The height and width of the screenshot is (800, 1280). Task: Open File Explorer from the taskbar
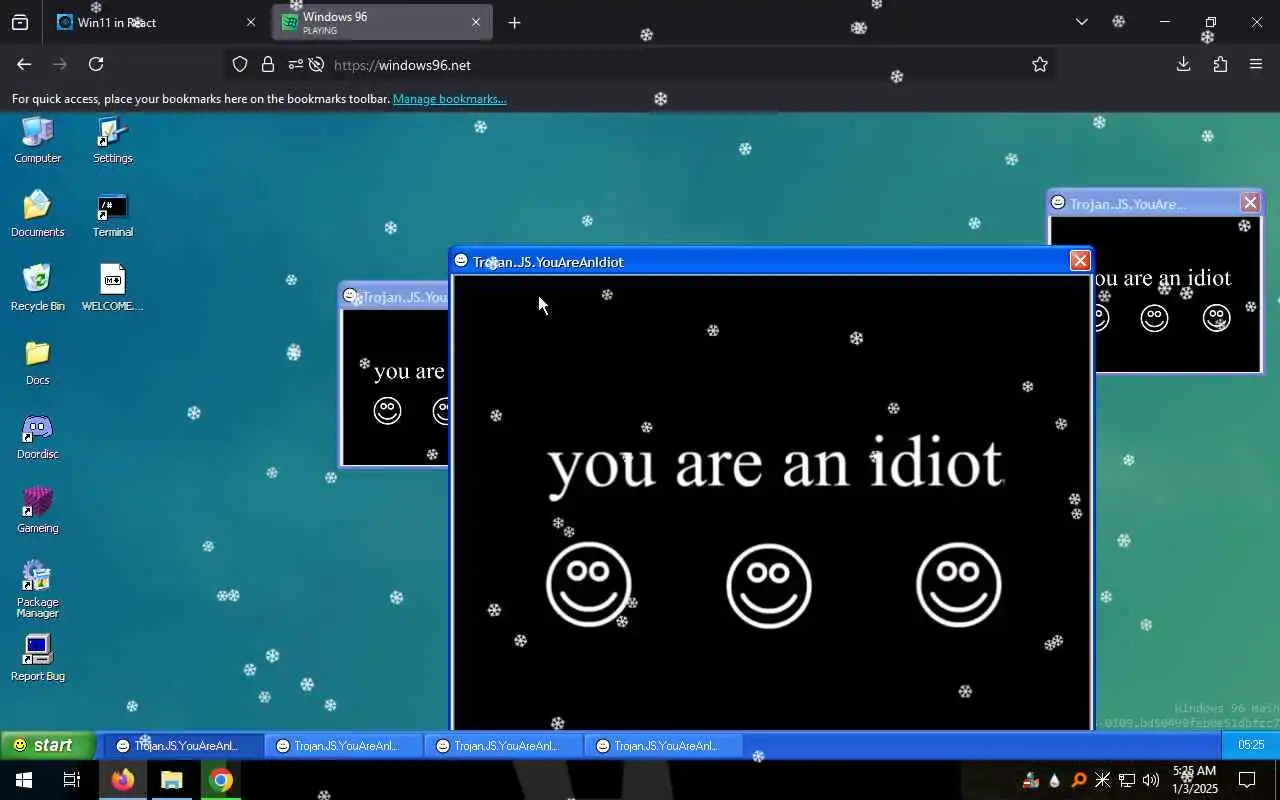tap(172, 780)
